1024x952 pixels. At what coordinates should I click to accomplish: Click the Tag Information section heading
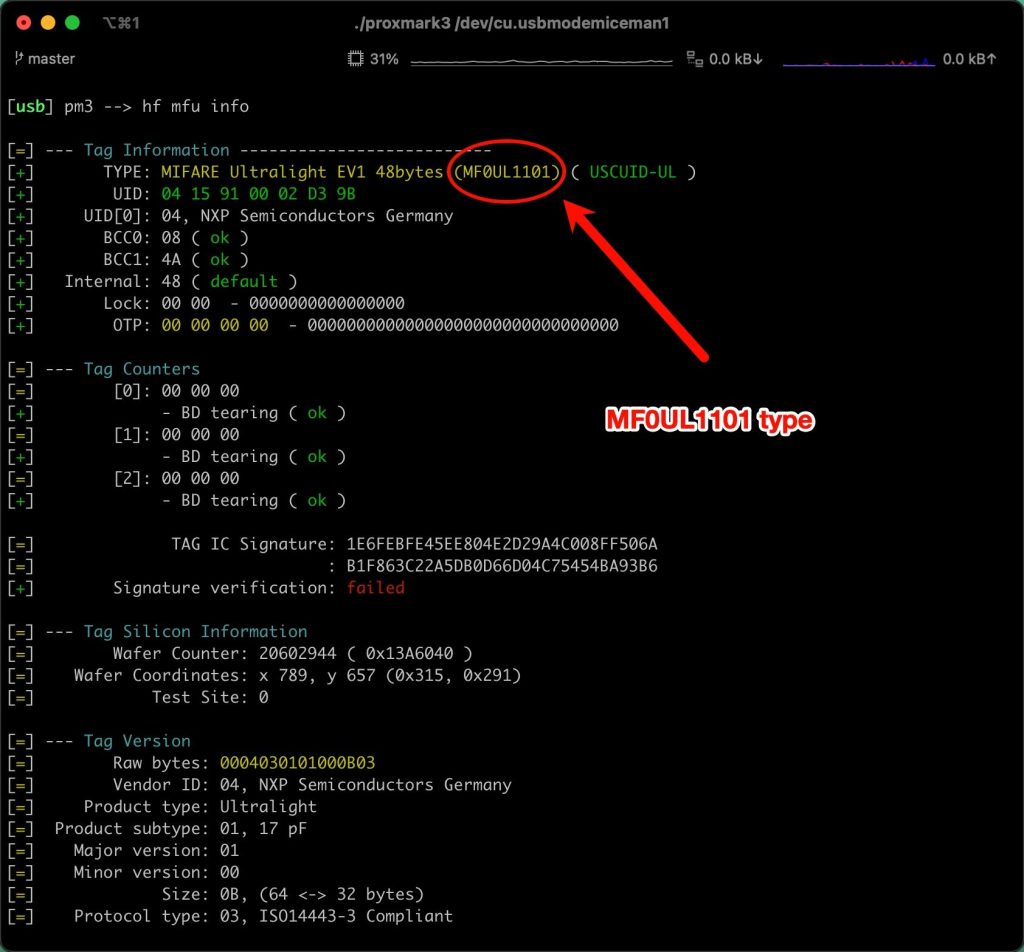(157, 150)
